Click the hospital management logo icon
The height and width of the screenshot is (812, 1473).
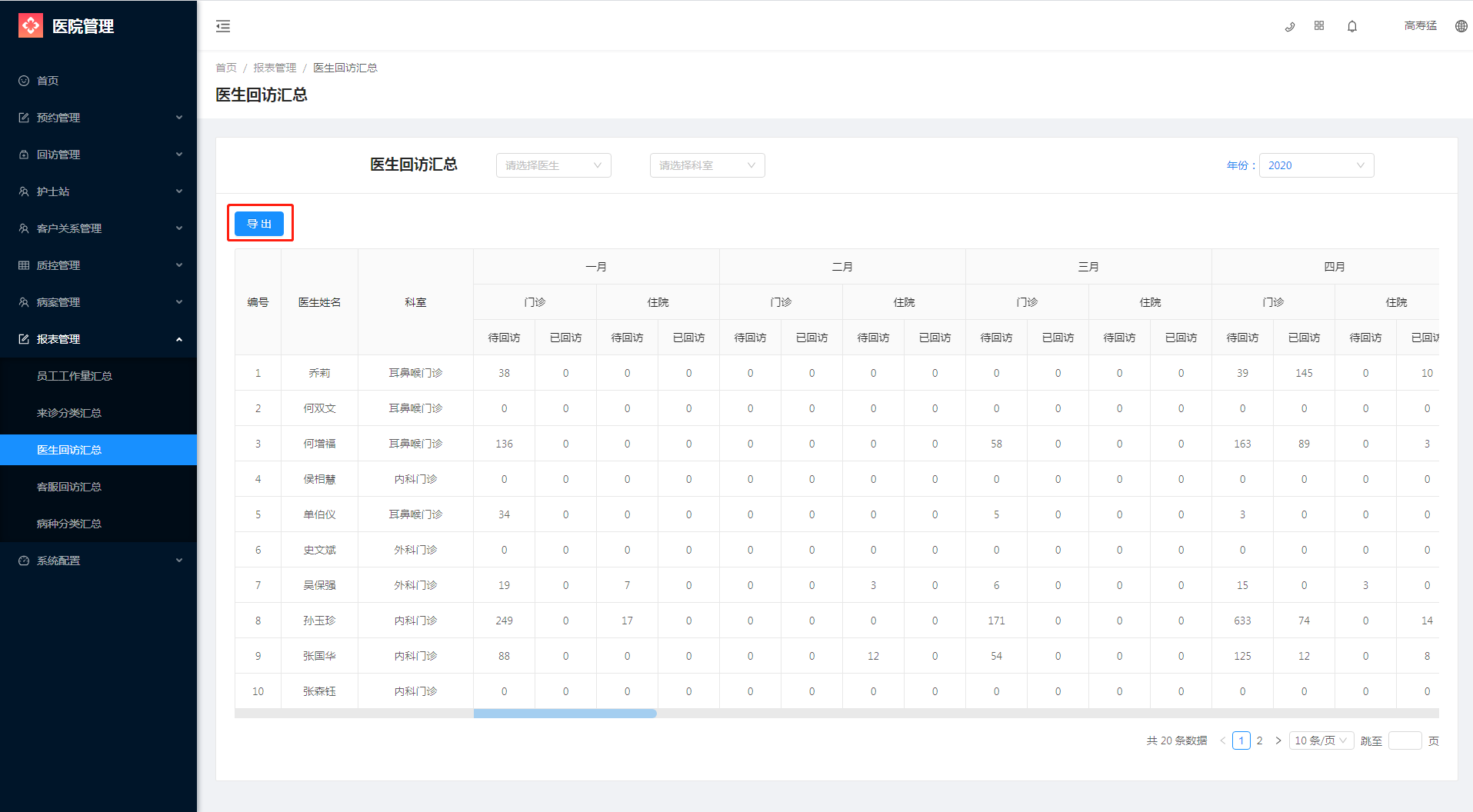(x=31, y=25)
